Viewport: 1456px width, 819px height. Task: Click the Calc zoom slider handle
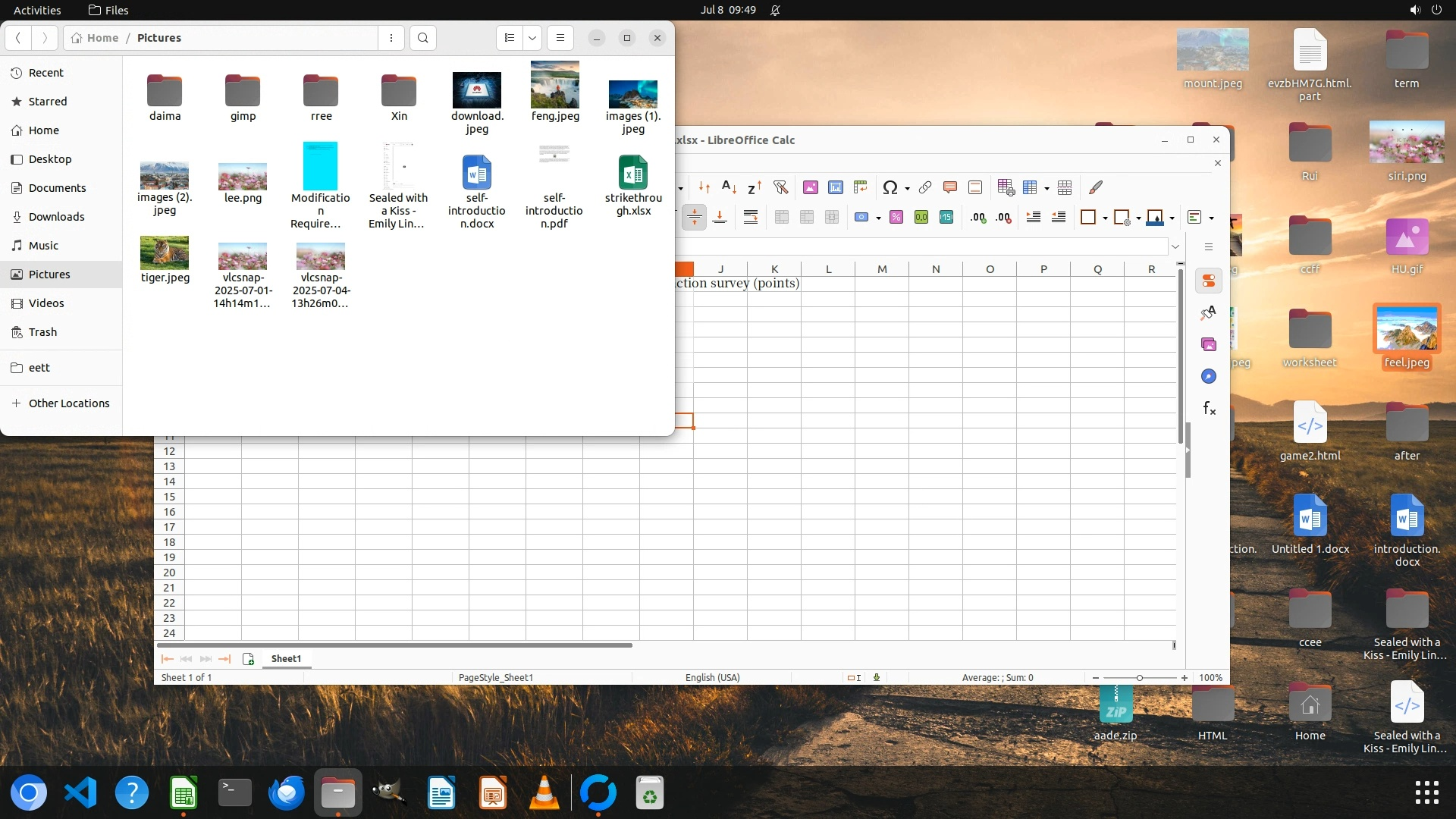click(1139, 678)
